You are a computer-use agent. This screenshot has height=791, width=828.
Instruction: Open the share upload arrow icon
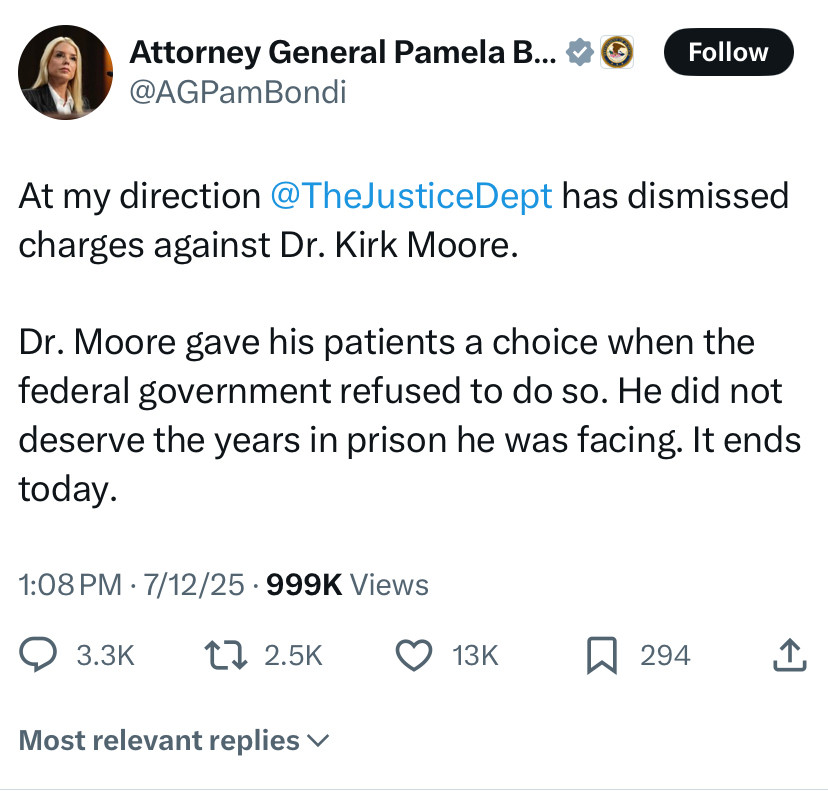point(790,655)
